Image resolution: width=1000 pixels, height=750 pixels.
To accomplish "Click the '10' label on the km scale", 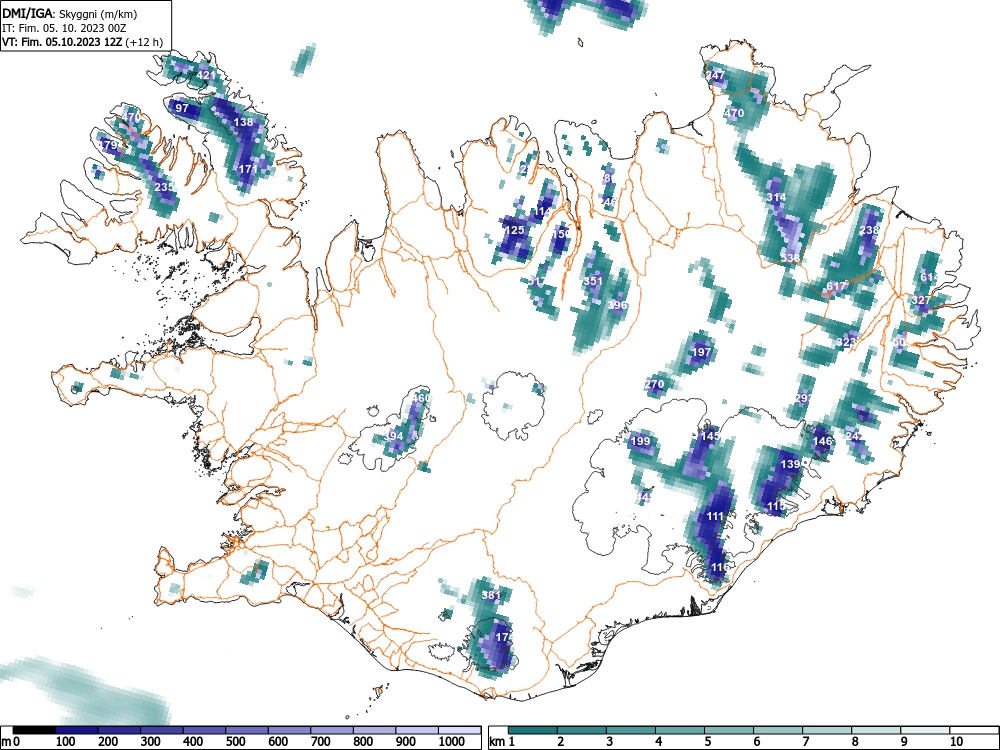I will point(956,741).
